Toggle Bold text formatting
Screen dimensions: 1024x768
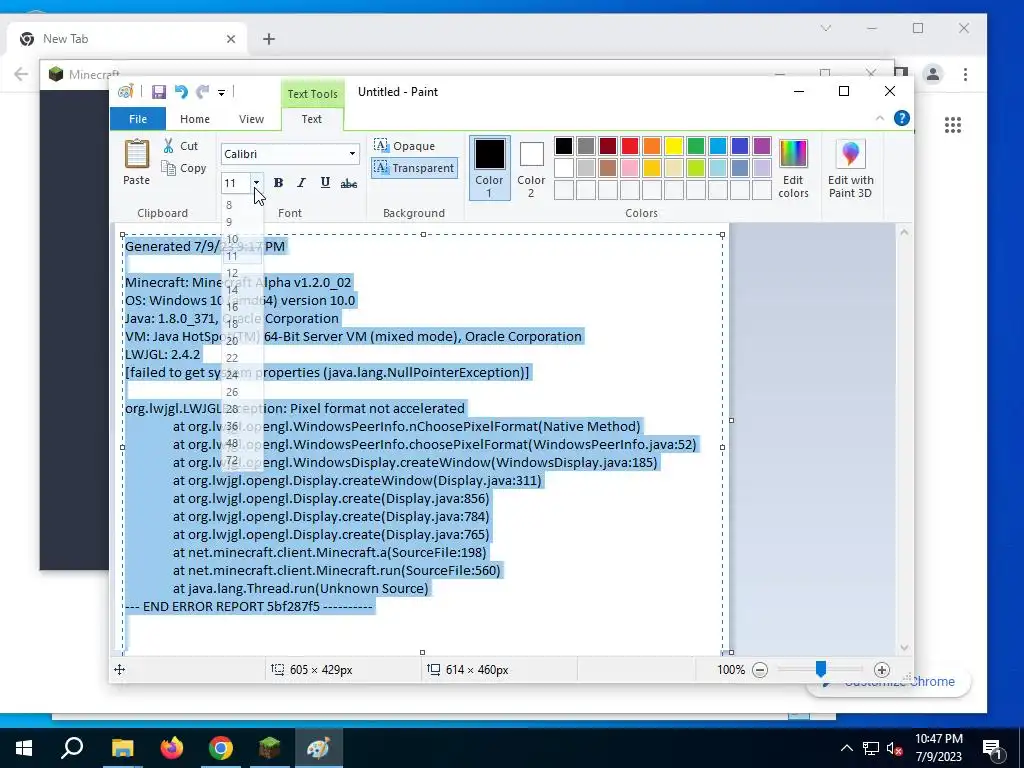click(278, 183)
